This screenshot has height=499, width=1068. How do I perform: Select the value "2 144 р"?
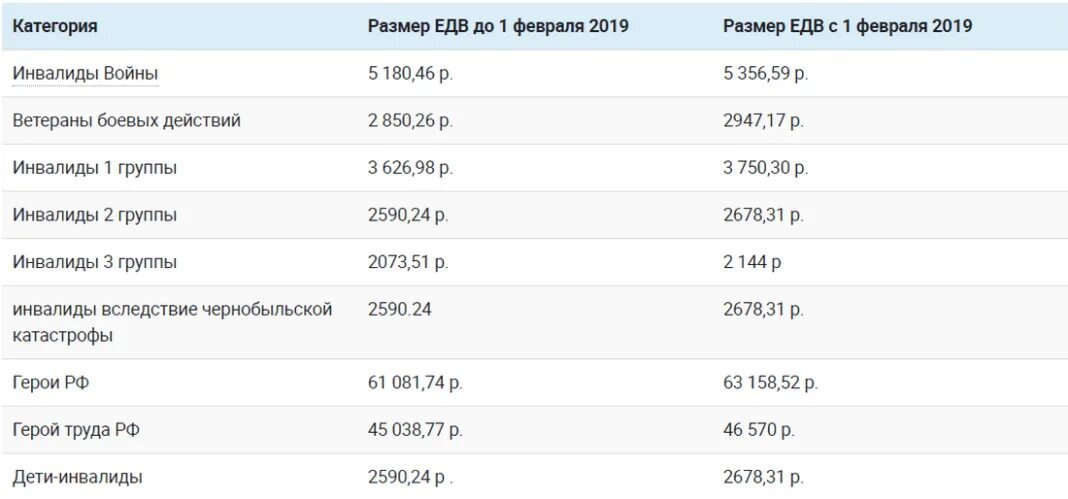753,262
